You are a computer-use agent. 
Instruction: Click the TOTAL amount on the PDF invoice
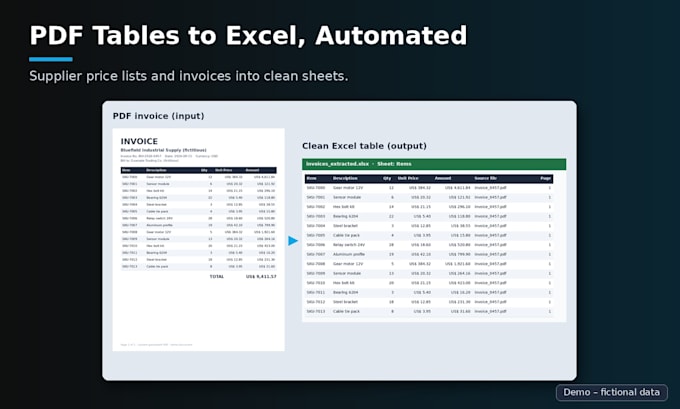click(x=261, y=276)
